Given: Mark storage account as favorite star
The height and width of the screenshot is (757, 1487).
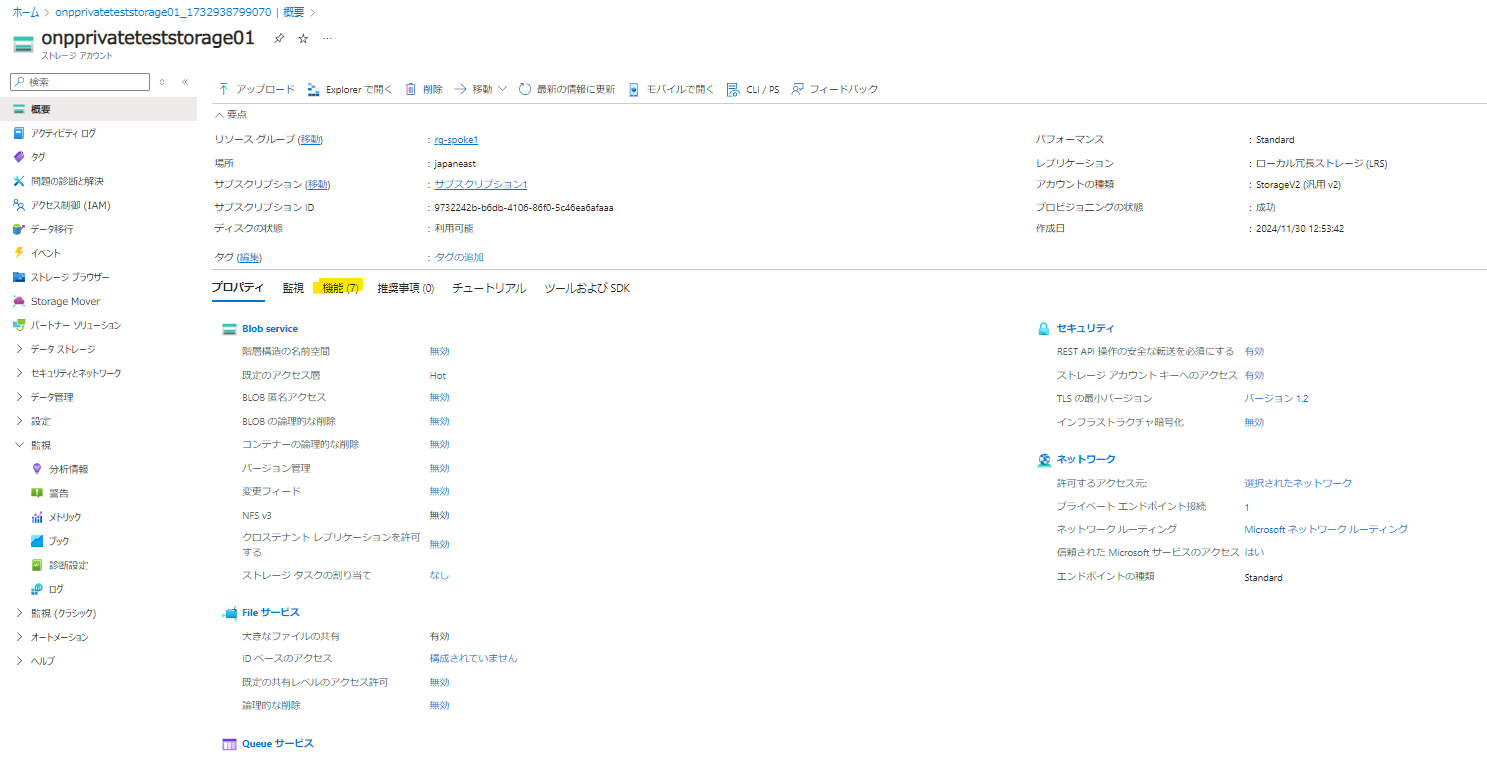Looking at the screenshot, I should click(x=303, y=38).
